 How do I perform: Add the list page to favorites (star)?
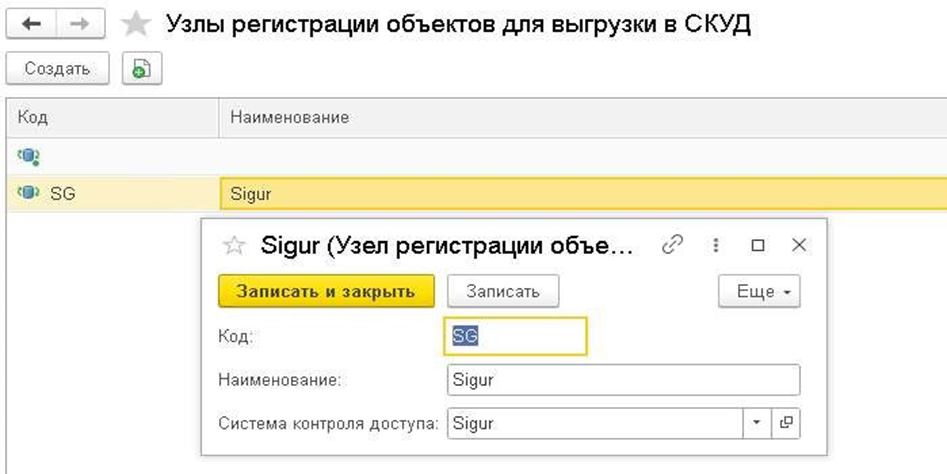tap(134, 25)
